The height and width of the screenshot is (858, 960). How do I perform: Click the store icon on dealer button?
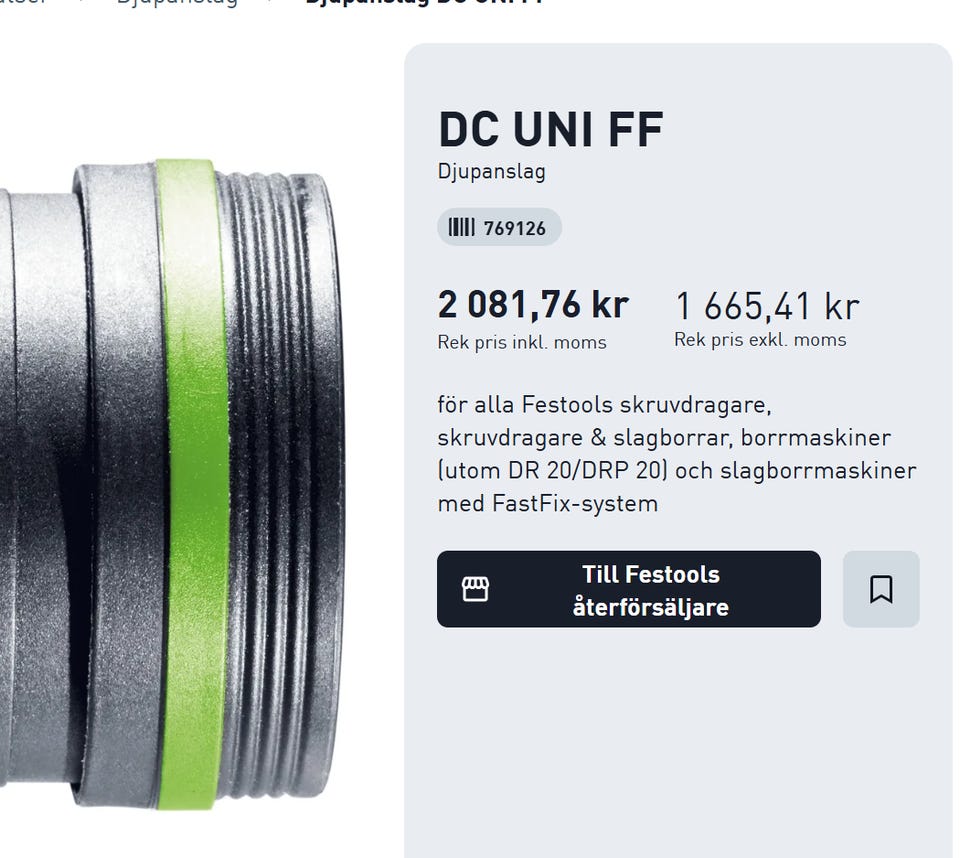tap(475, 589)
